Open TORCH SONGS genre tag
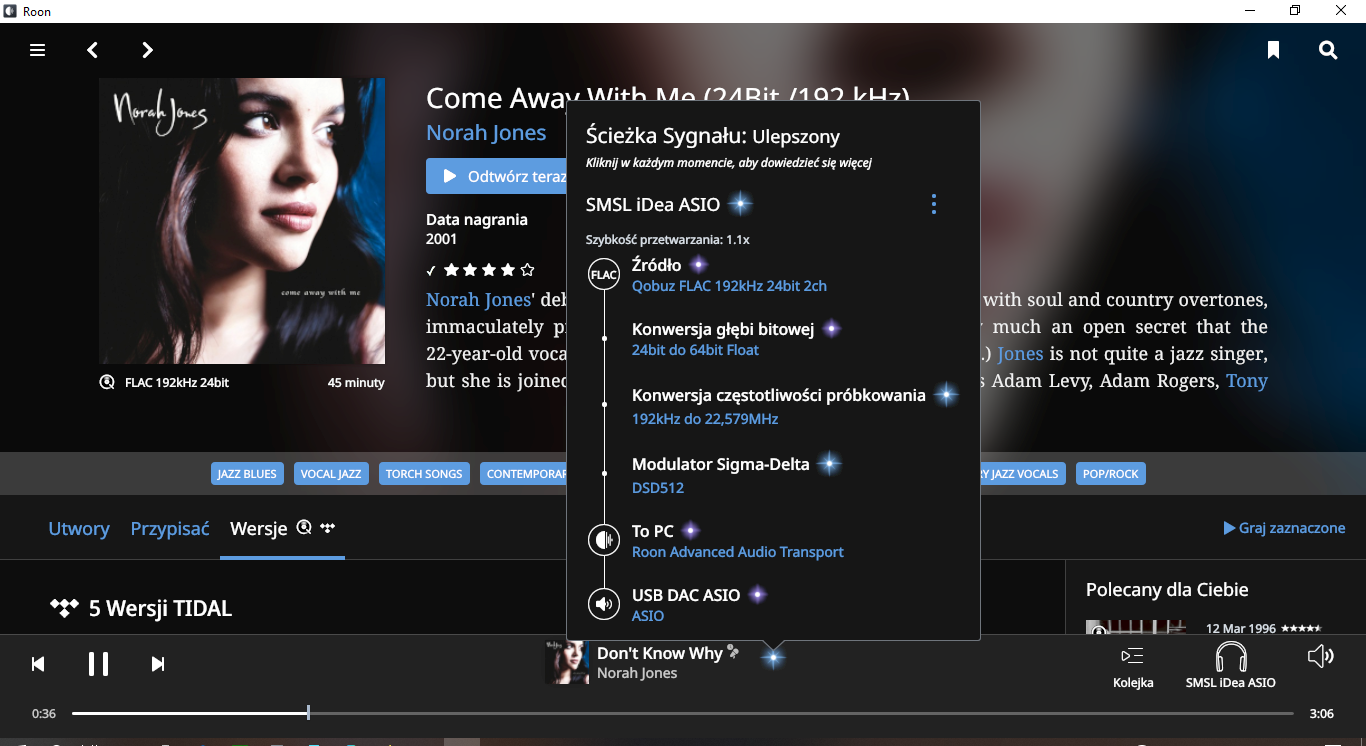Image resolution: width=1366 pixels, height=746 pixels. pyautogui.click(x=424, y=474)
